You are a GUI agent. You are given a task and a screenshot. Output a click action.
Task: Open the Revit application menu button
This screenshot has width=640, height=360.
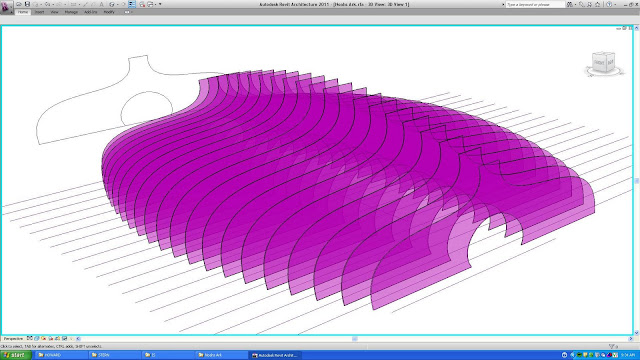pyautogui.click(x=6, y=8)
